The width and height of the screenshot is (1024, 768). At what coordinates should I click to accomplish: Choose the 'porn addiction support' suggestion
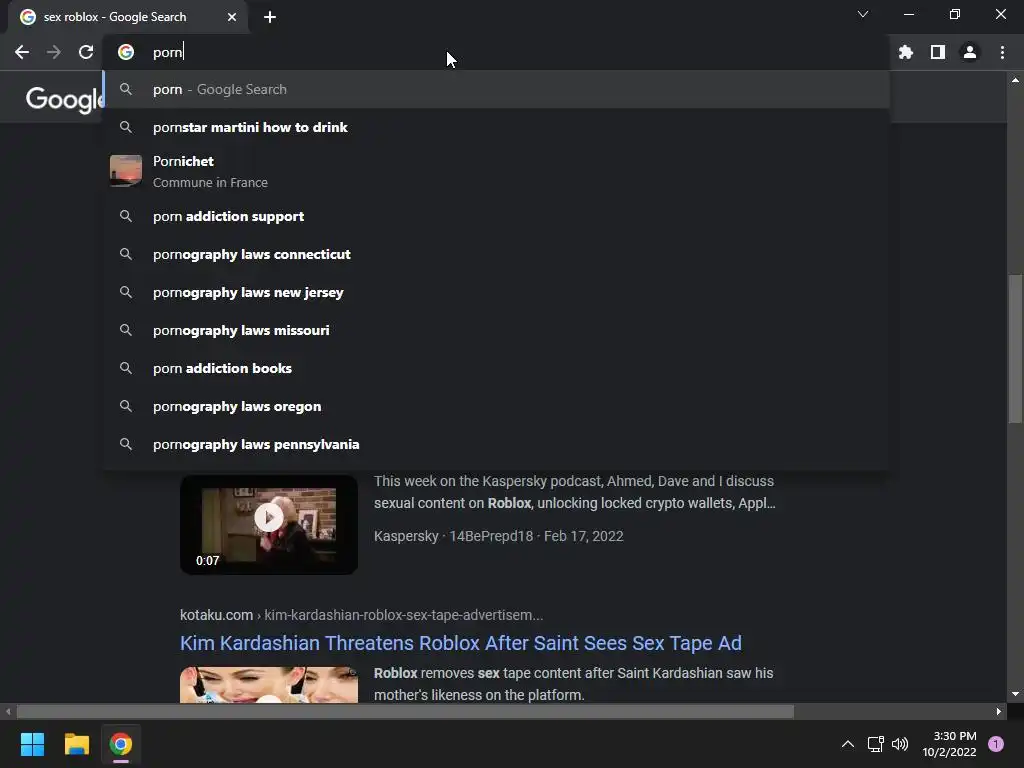(496, 216)
